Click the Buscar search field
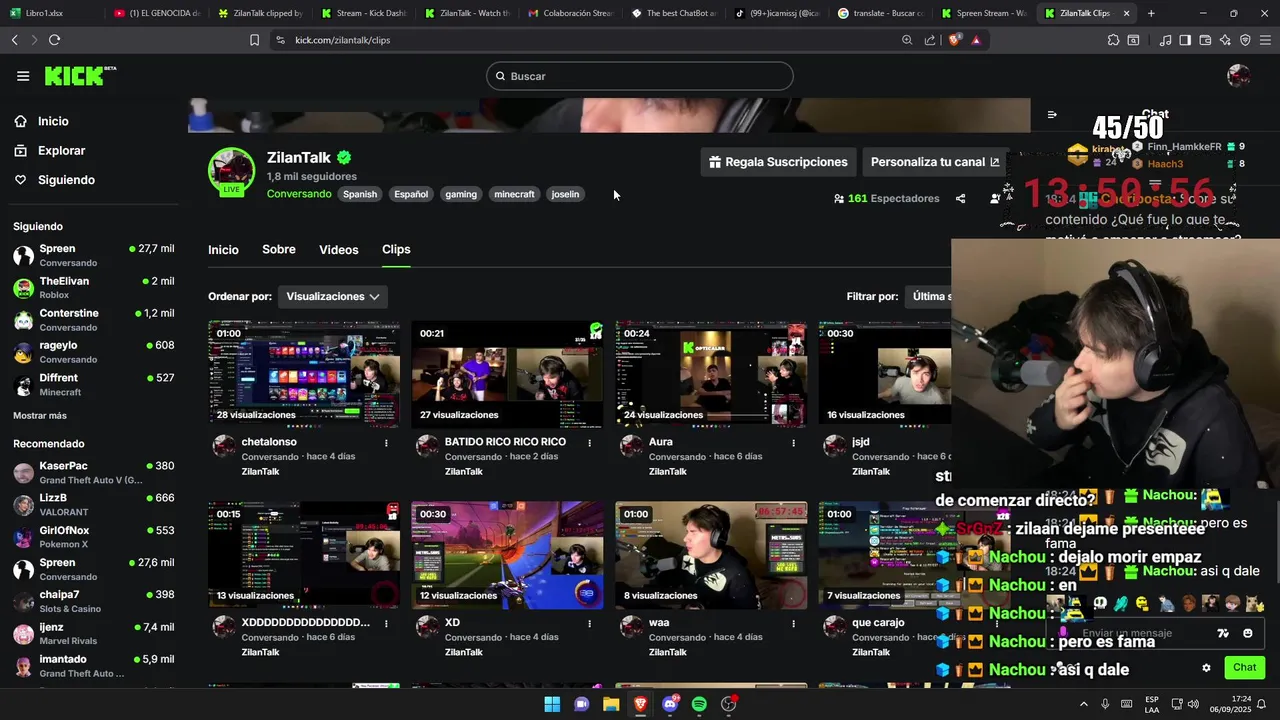Screen dimensions: 1280x720 pos(640,76)
